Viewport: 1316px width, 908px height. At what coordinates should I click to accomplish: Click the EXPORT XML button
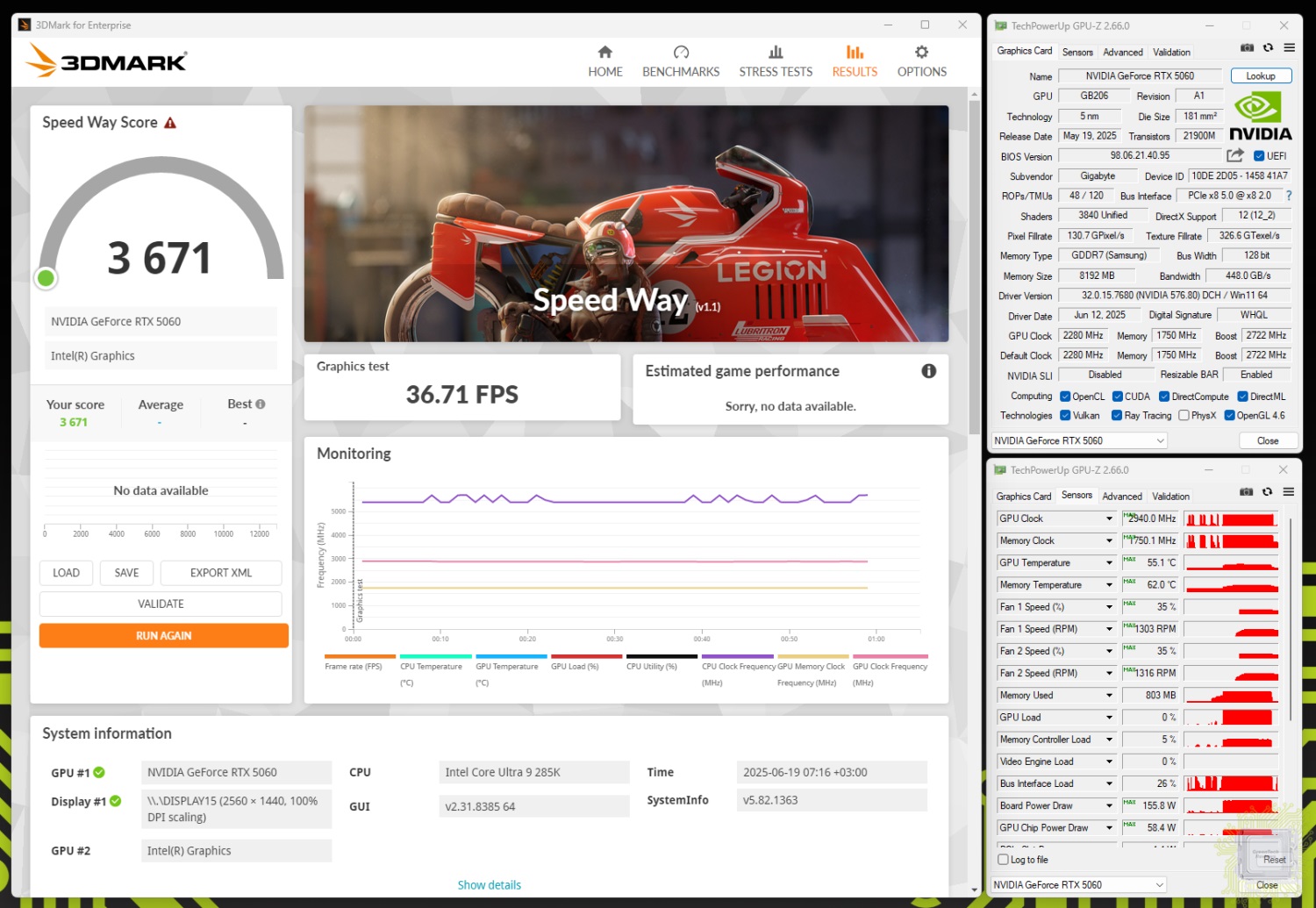(221, 573)
